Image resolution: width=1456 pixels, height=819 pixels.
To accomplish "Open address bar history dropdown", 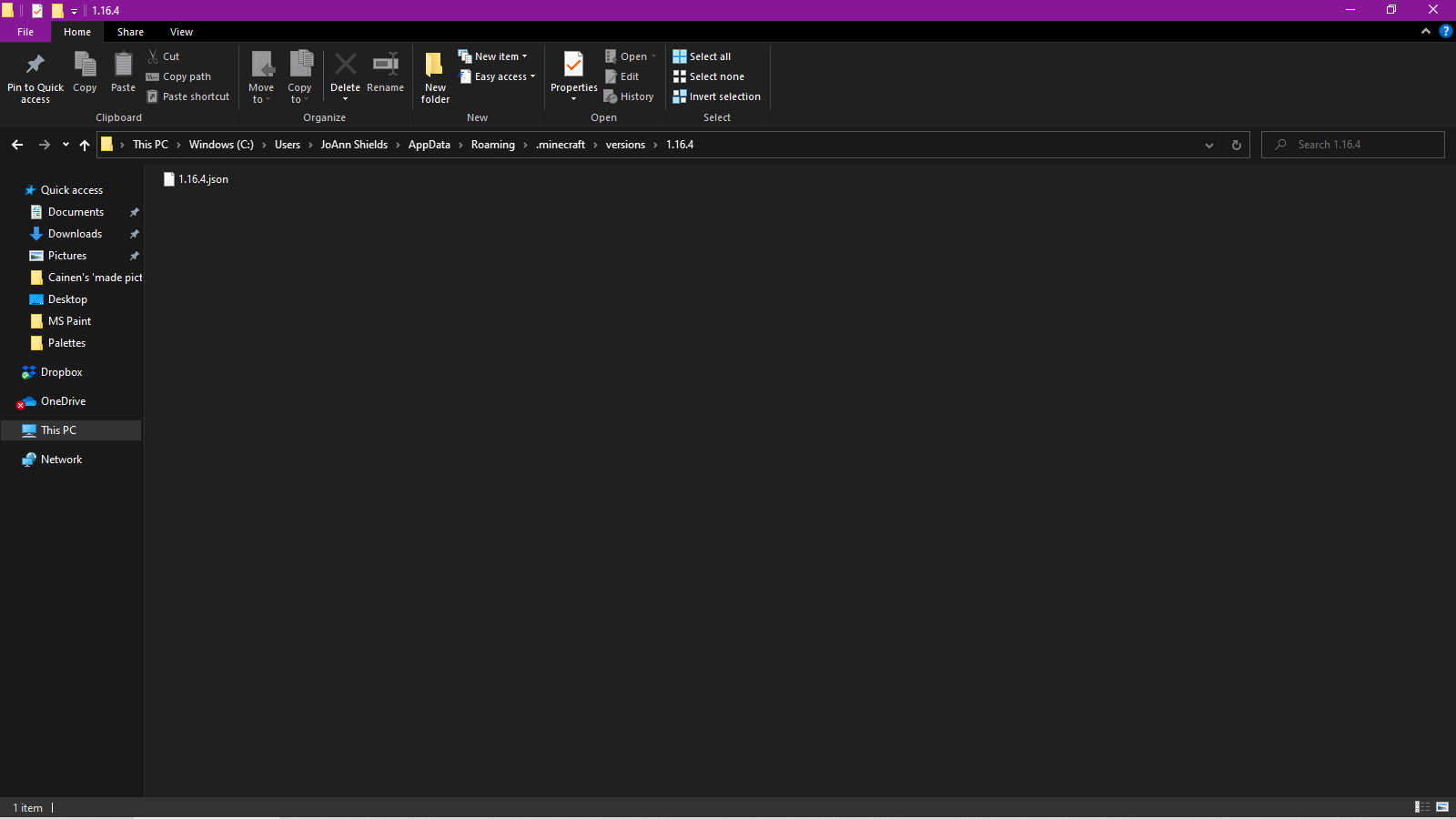I will point(1209,145).
